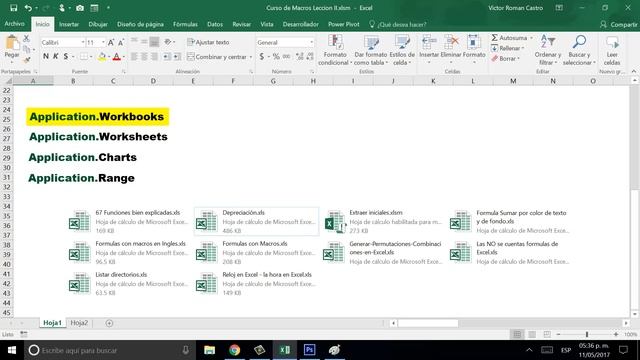Viewport: 640px width, 360px height.
Task: Open Rellenar fill menu
Action: pyautogui.click(x=507, y=48)
